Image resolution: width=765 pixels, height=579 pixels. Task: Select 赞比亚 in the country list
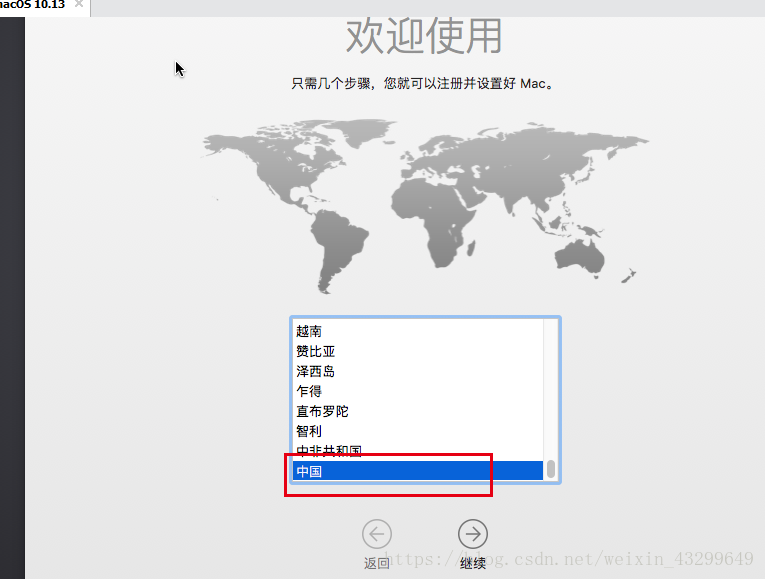pyautogui.click(x=418, y=351)
